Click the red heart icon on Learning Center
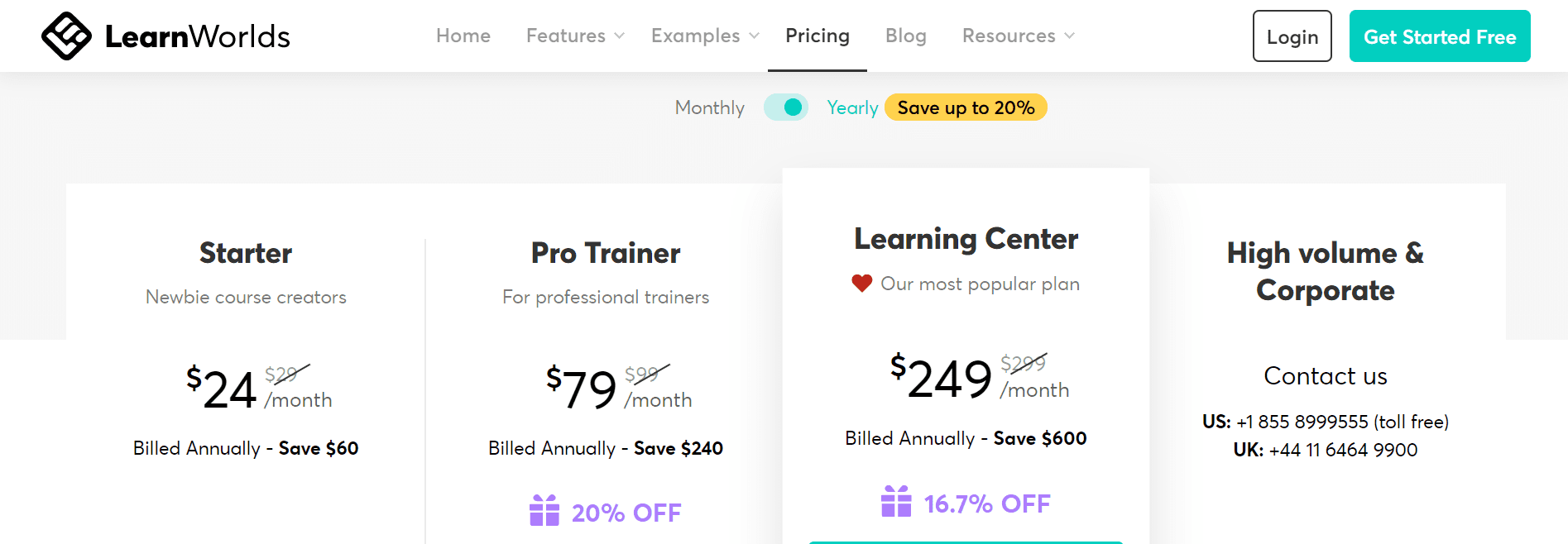 [861, 284]
